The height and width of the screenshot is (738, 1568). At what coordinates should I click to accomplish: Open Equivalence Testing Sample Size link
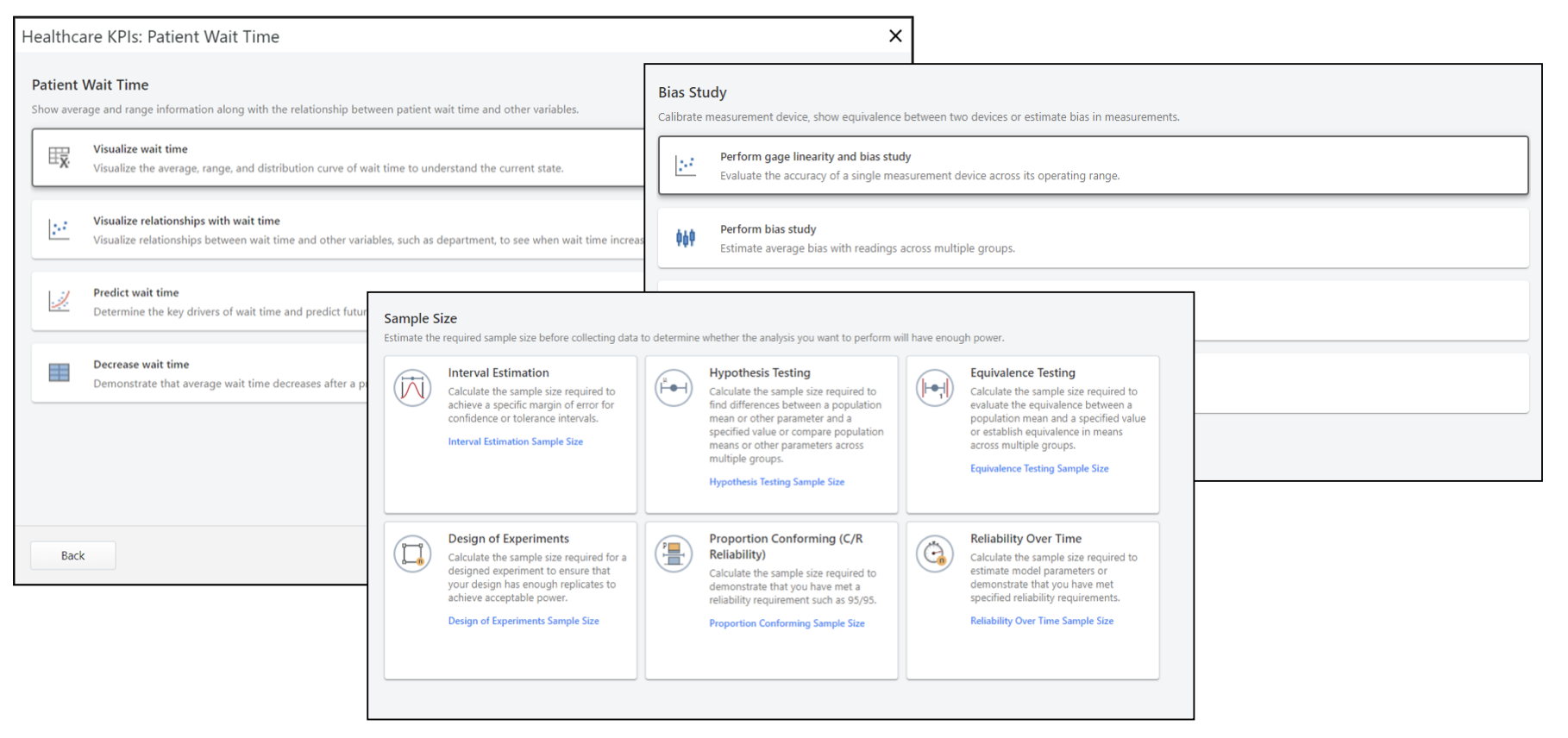coord(1039,468)
